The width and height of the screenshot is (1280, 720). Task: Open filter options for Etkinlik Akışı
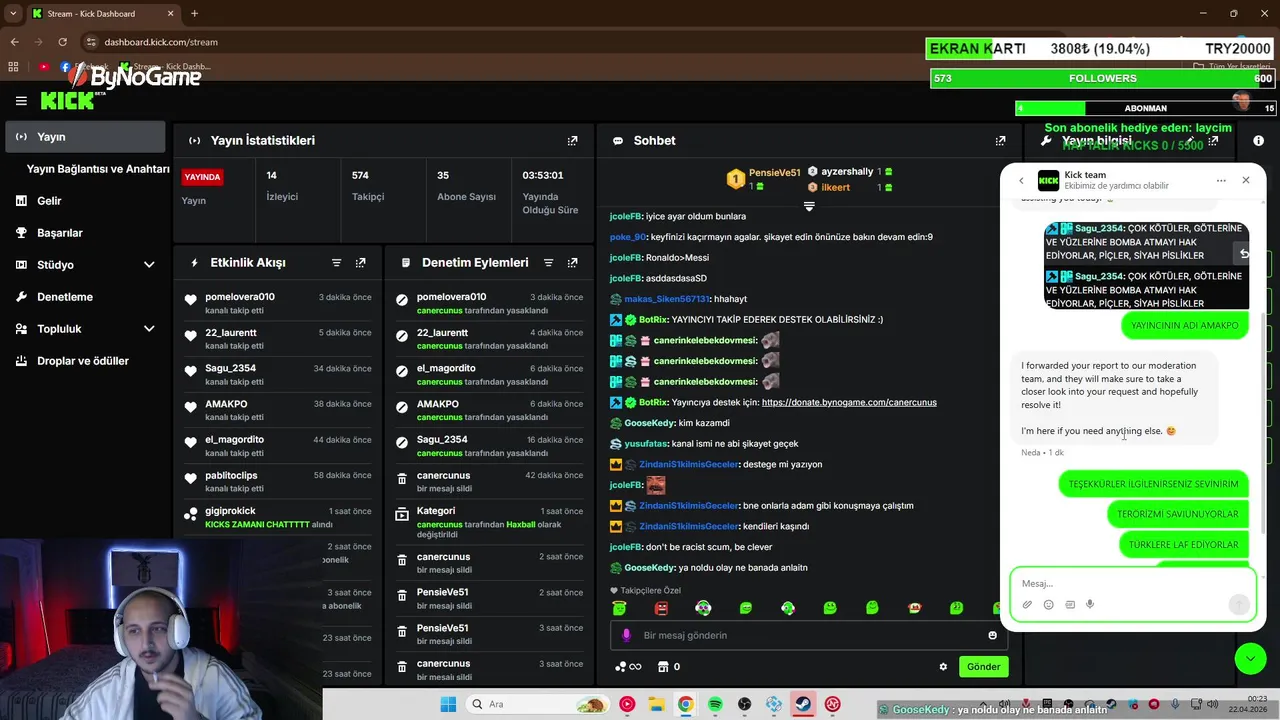coord(336,263)
